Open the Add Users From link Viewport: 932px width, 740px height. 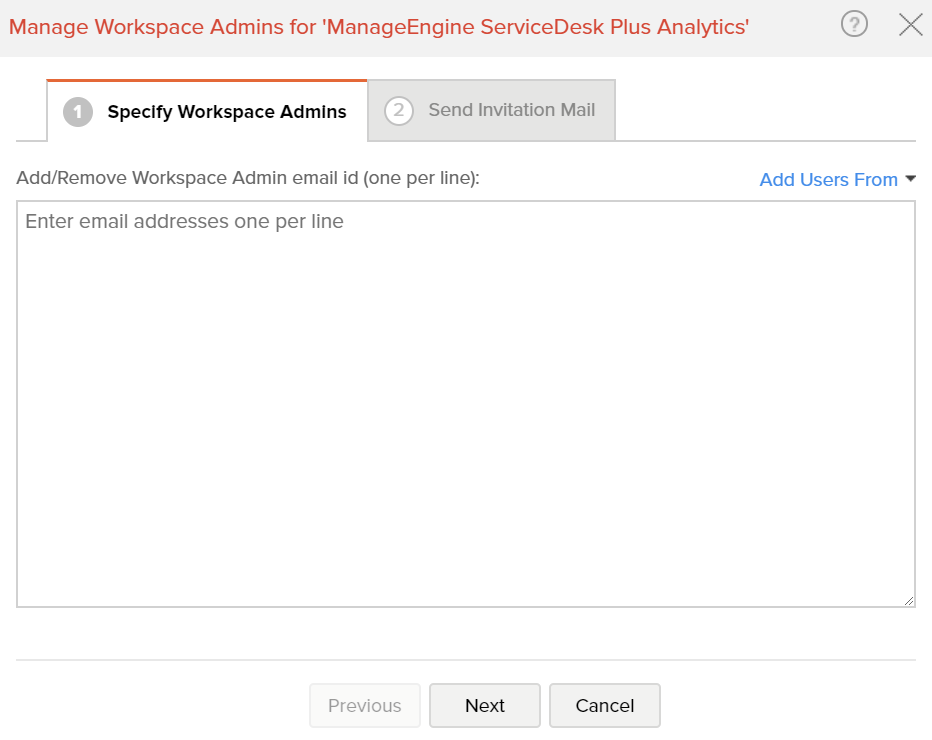click(829, 180)
